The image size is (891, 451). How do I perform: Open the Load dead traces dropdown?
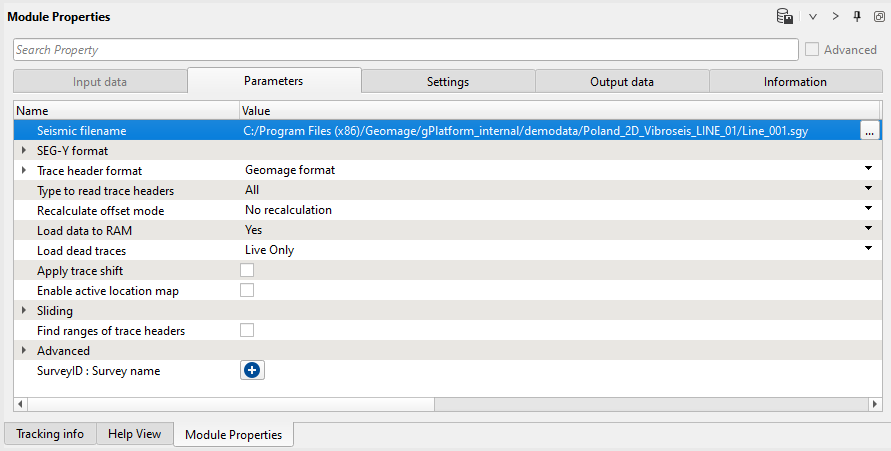pyautogui.click(x=869, y=250)
